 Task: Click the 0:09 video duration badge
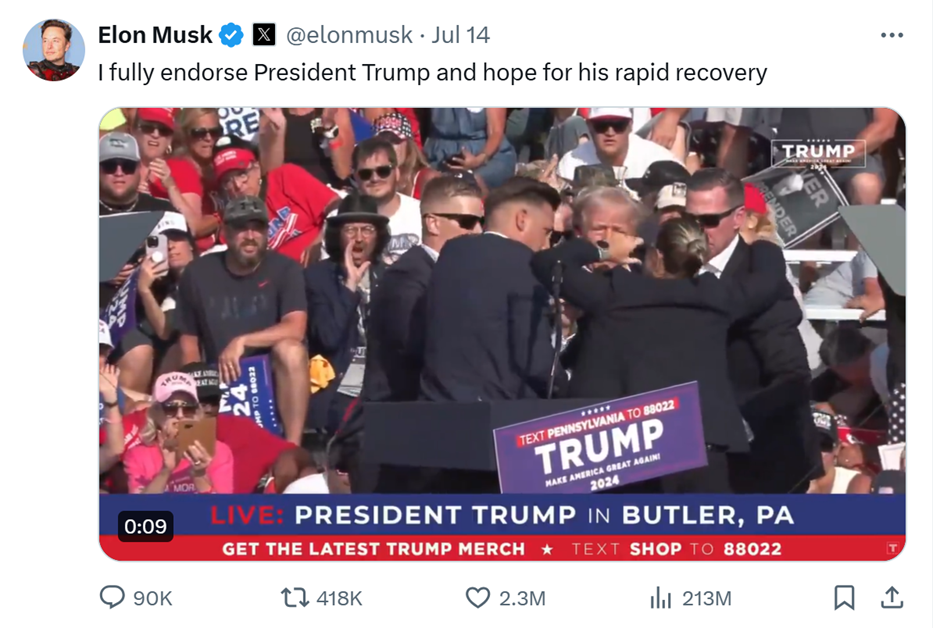(146, 526)
